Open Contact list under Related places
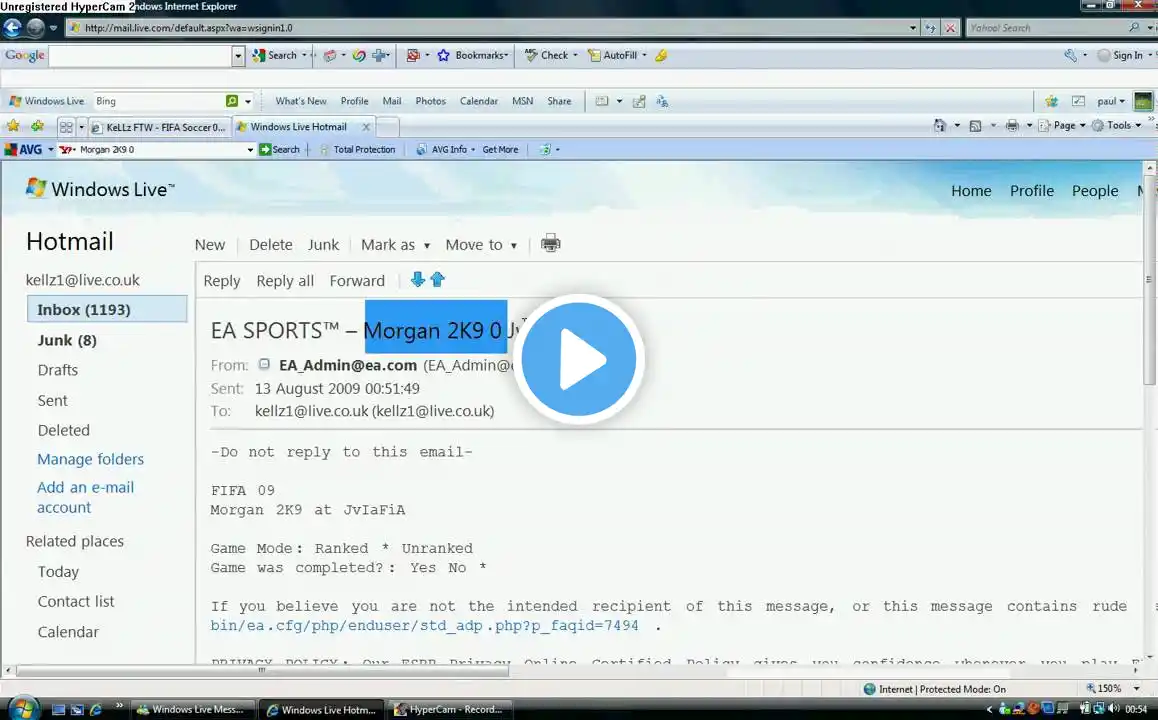 tap(76, 601)
